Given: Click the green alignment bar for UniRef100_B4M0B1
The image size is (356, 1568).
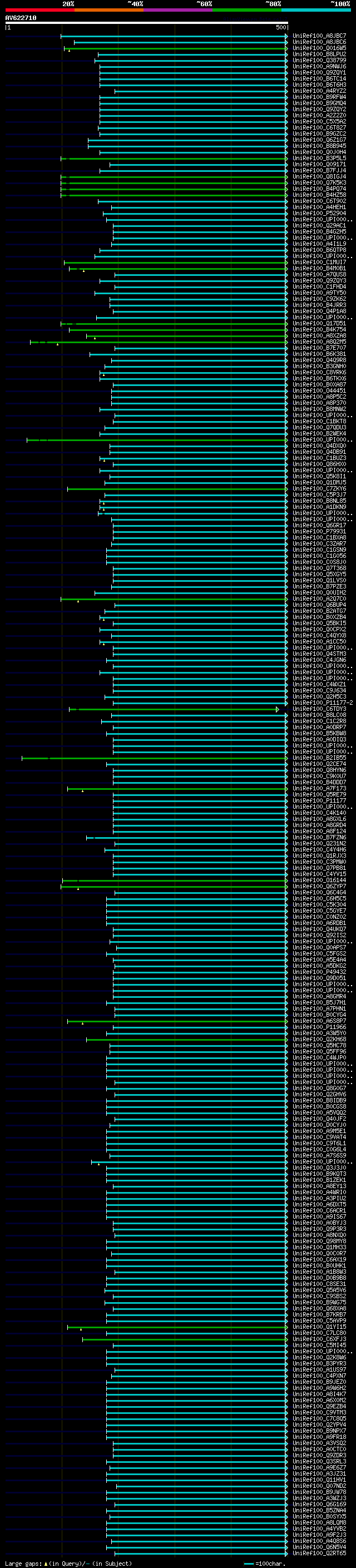Looking at the screenshot, I should [x=179, y=269].
